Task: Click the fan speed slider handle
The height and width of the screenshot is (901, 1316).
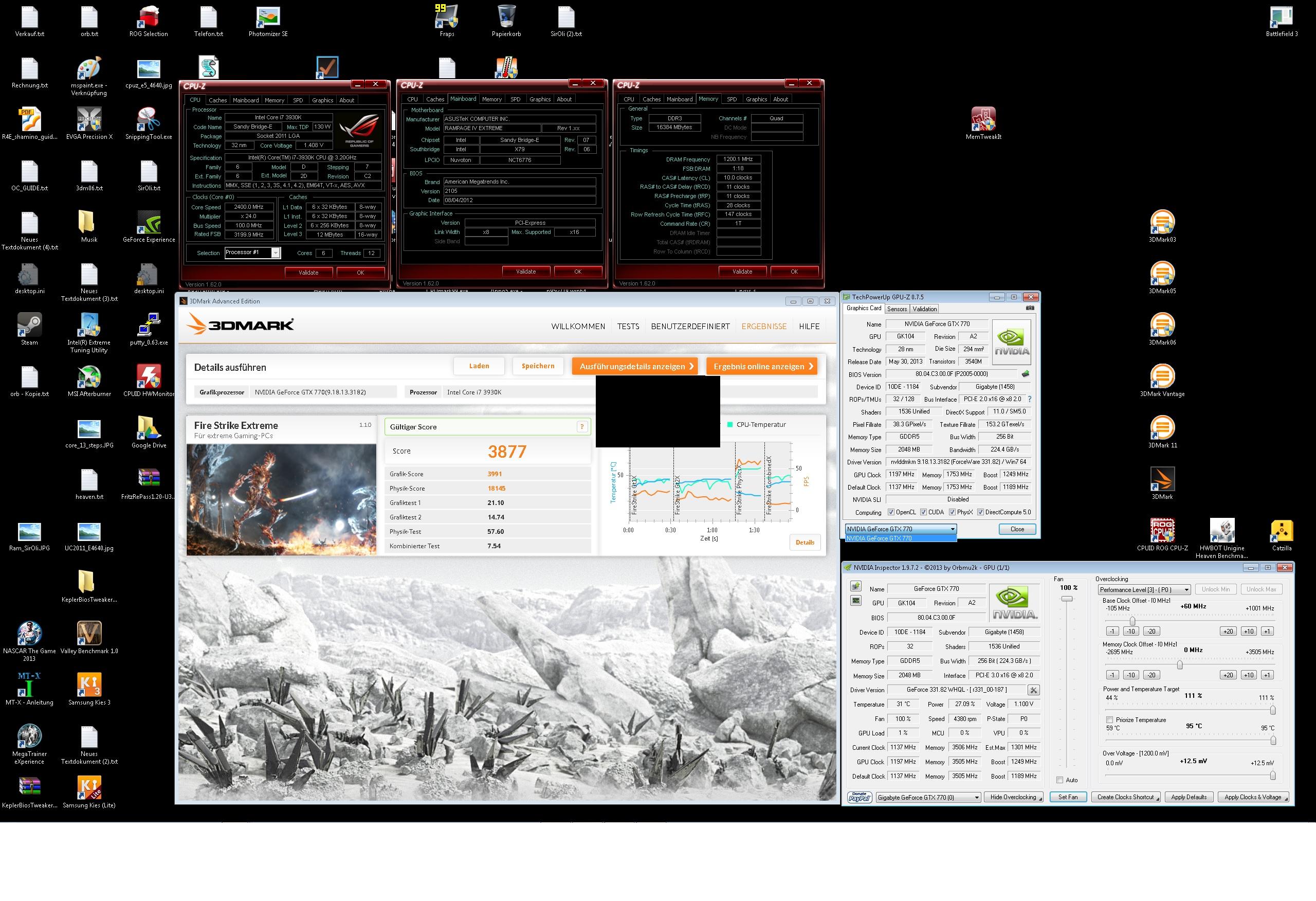Action: (1066, 599)
